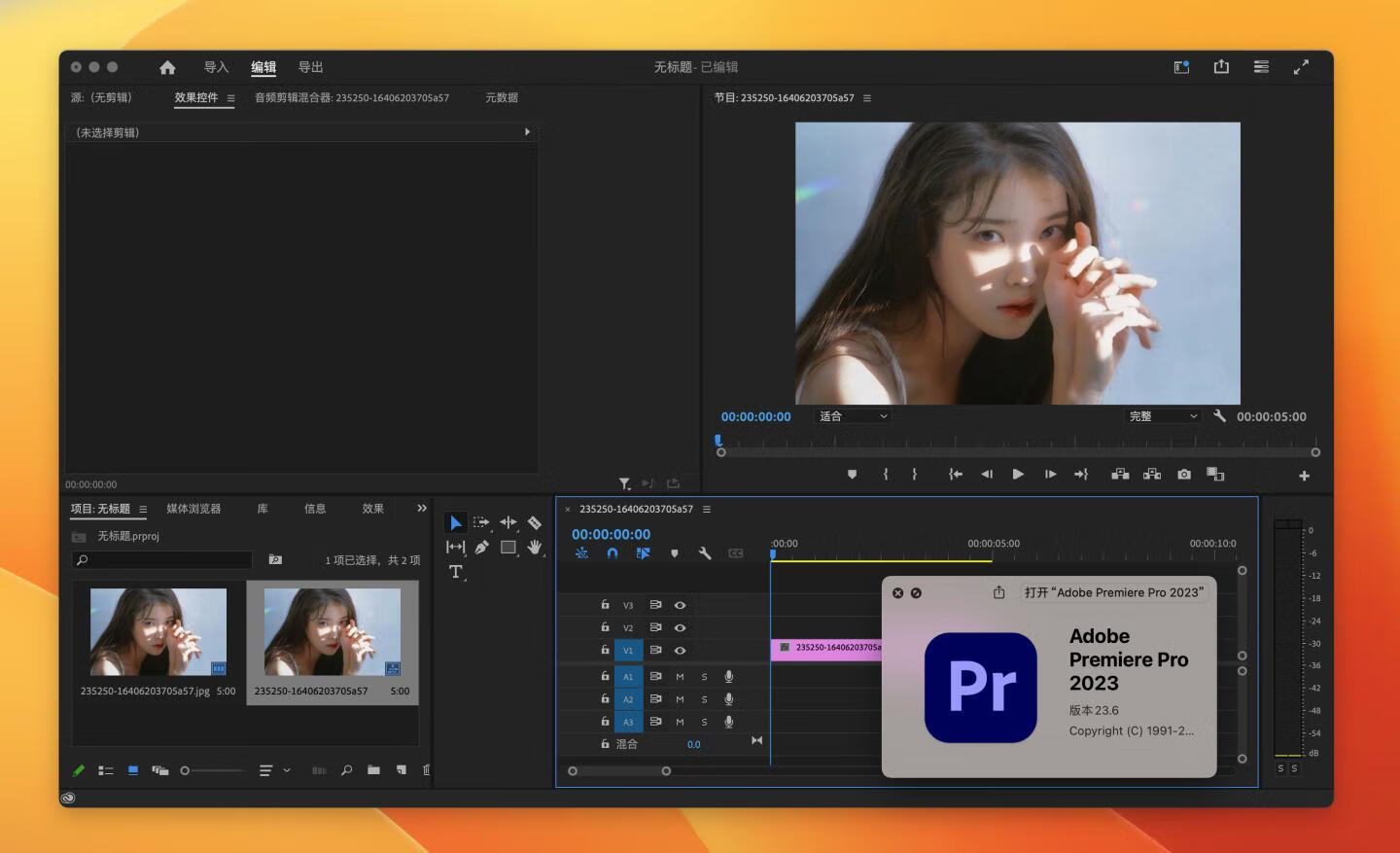
Task: Open the 信息 tab
Action: click(x=315, y=509)
